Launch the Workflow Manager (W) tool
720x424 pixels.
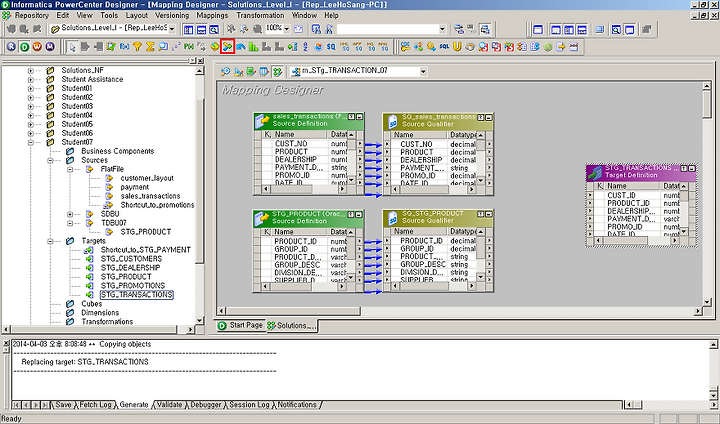click(37, 46)
